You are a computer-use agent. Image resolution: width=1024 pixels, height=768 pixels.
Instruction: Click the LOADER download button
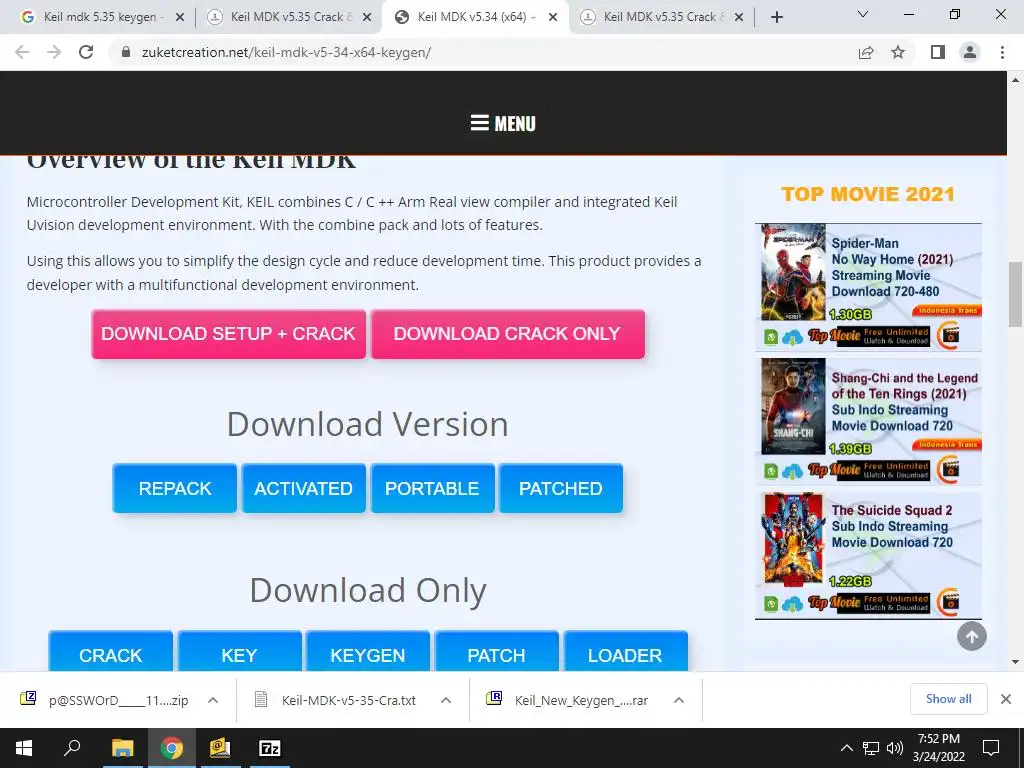coord(626,651)
